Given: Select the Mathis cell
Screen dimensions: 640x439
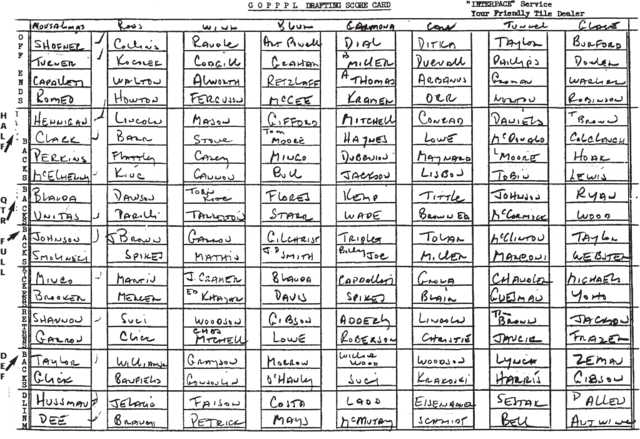Looking at the screenshot, I should click(x=214, y=254).
